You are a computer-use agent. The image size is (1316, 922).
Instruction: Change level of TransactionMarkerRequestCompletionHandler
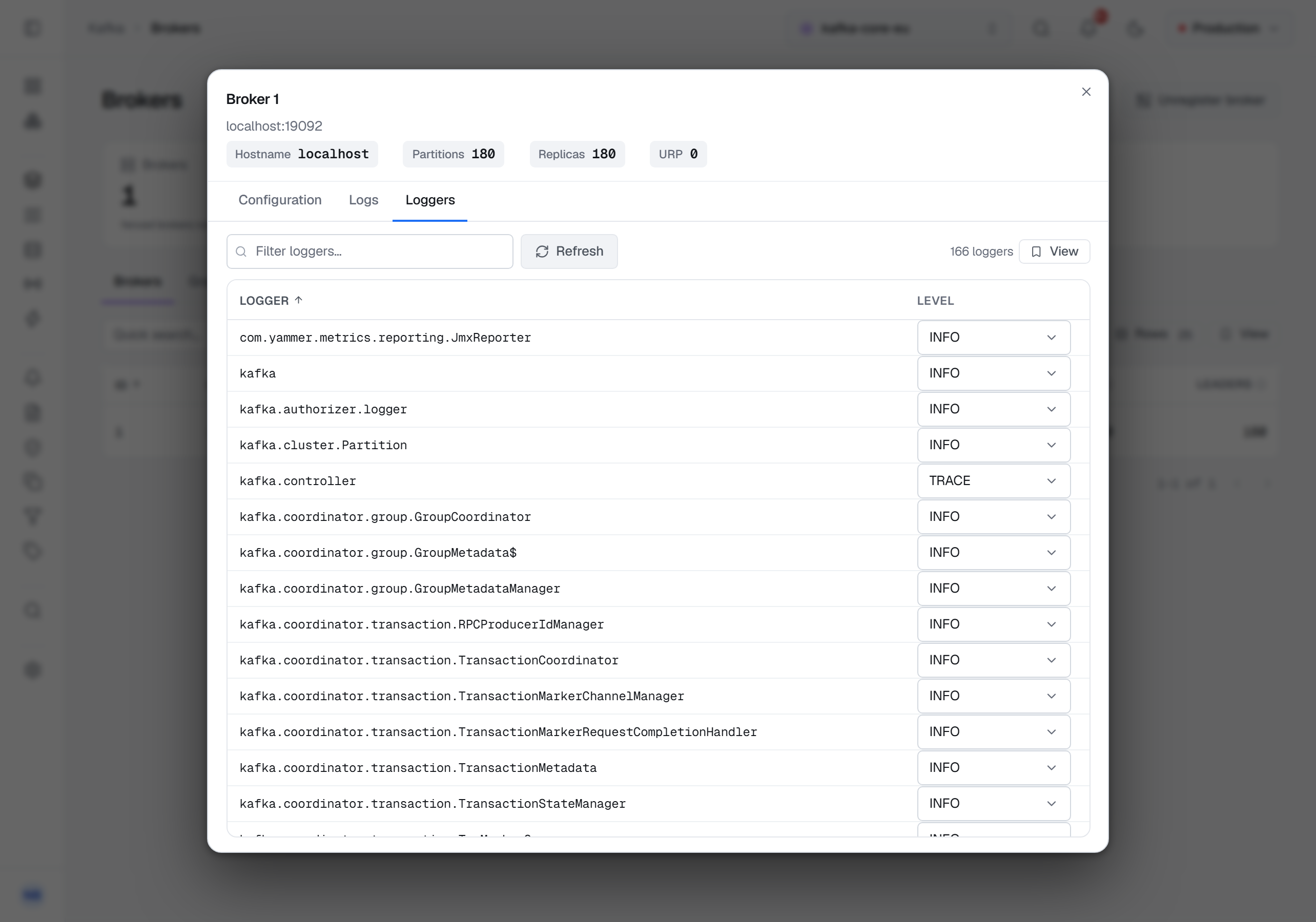point(993,732)
